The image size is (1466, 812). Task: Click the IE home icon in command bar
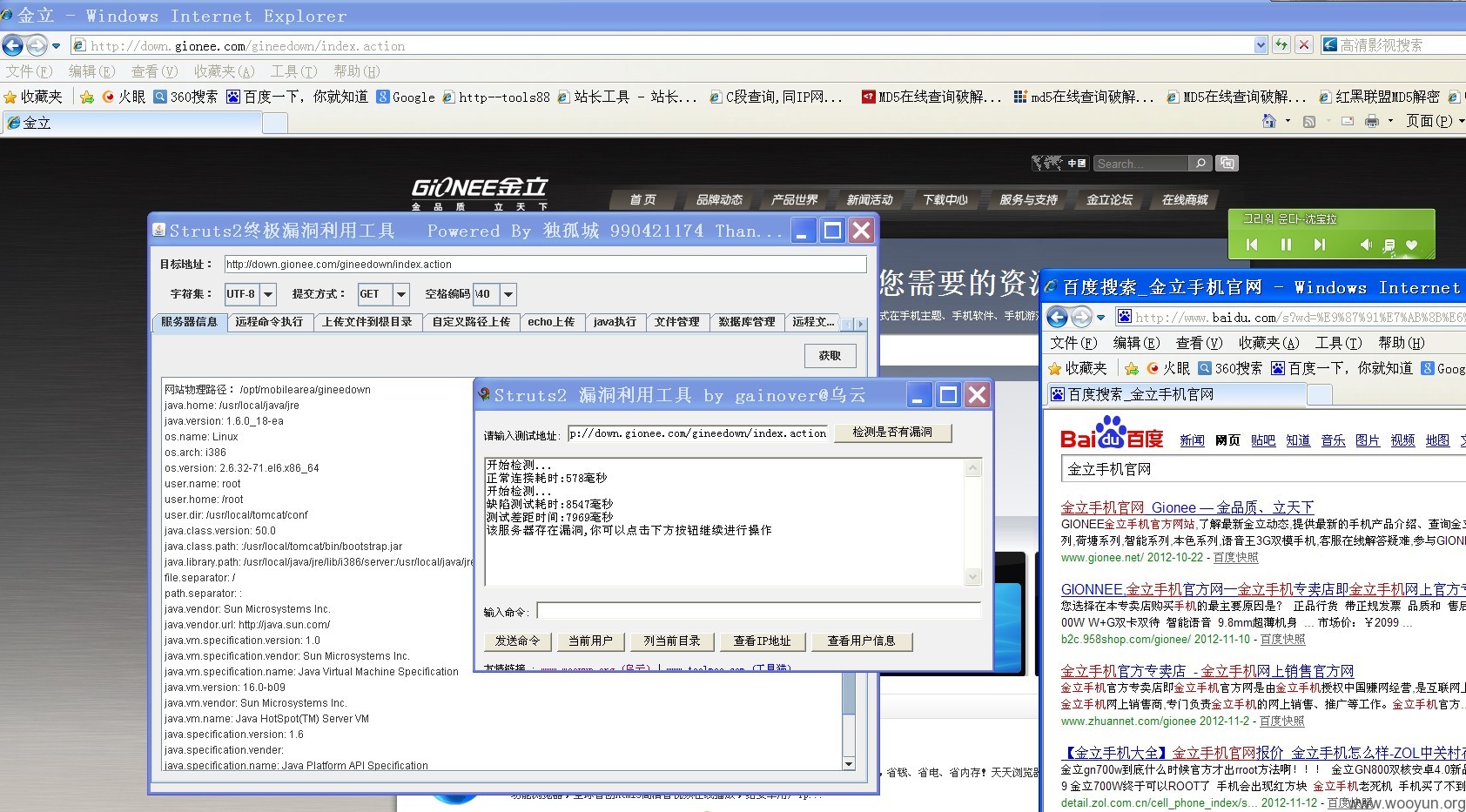(x=1269, y=121)
